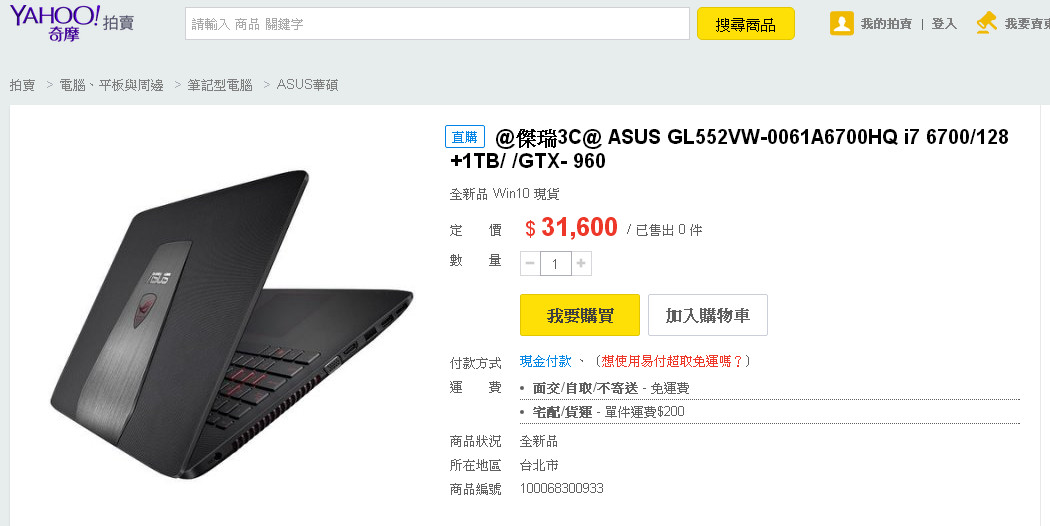Go to 電腦、平板與周邊 breadcrumb category
Viewport: 1050px width, 526px height.
111,85
